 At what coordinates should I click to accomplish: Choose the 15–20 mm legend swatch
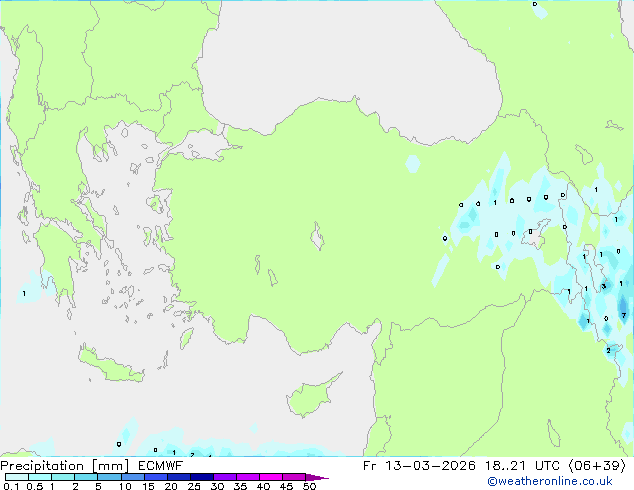tap(155, 477)
